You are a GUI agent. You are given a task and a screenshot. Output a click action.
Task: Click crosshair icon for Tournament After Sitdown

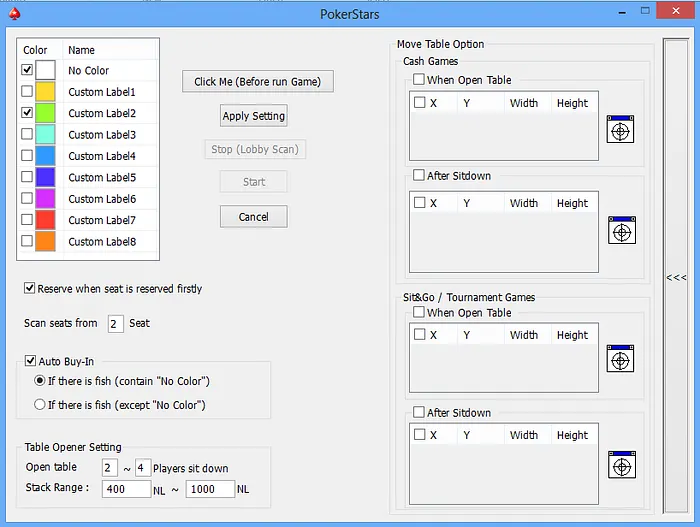[x=620, y=465]
